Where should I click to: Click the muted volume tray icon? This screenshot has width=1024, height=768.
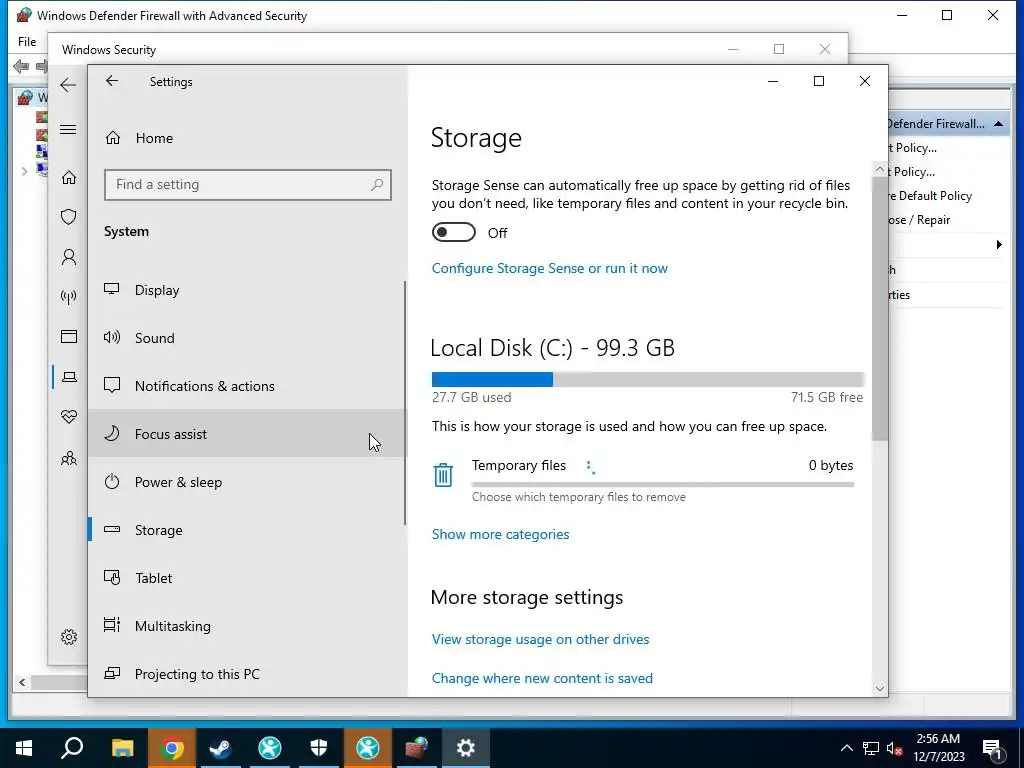pos(894,748)
